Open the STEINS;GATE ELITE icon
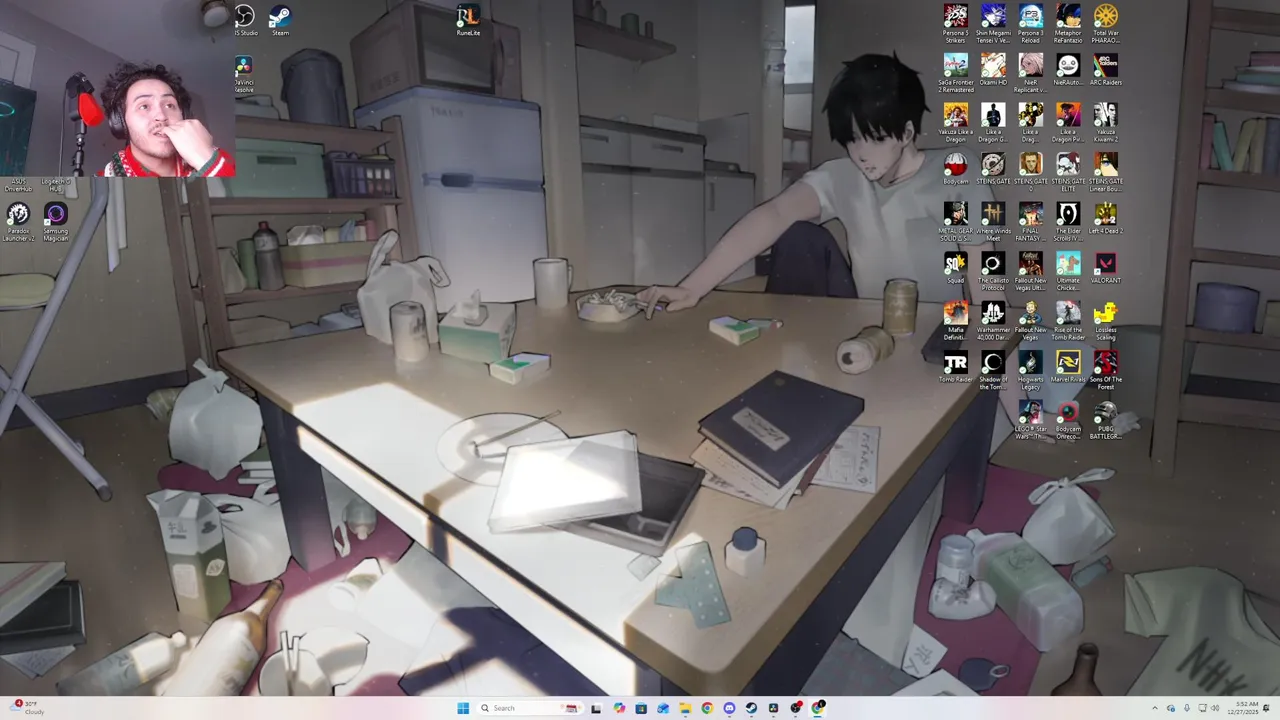 pos(1068,171)
